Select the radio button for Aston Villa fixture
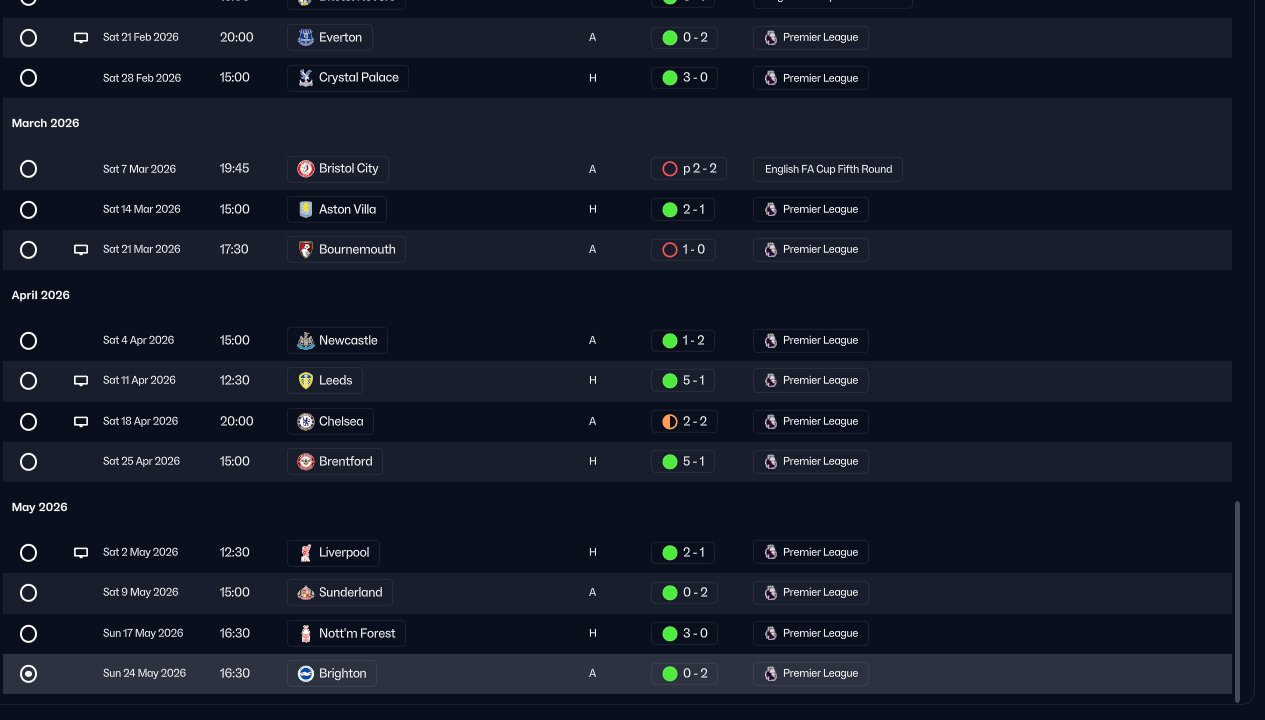 point(29,210)
